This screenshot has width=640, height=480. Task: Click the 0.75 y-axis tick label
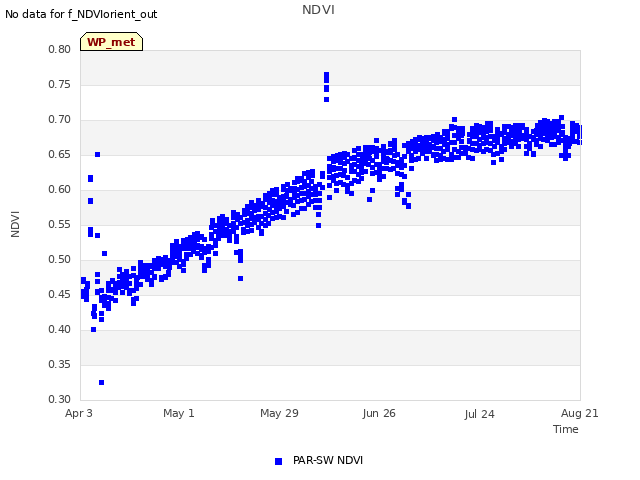[x=60, y=84]
